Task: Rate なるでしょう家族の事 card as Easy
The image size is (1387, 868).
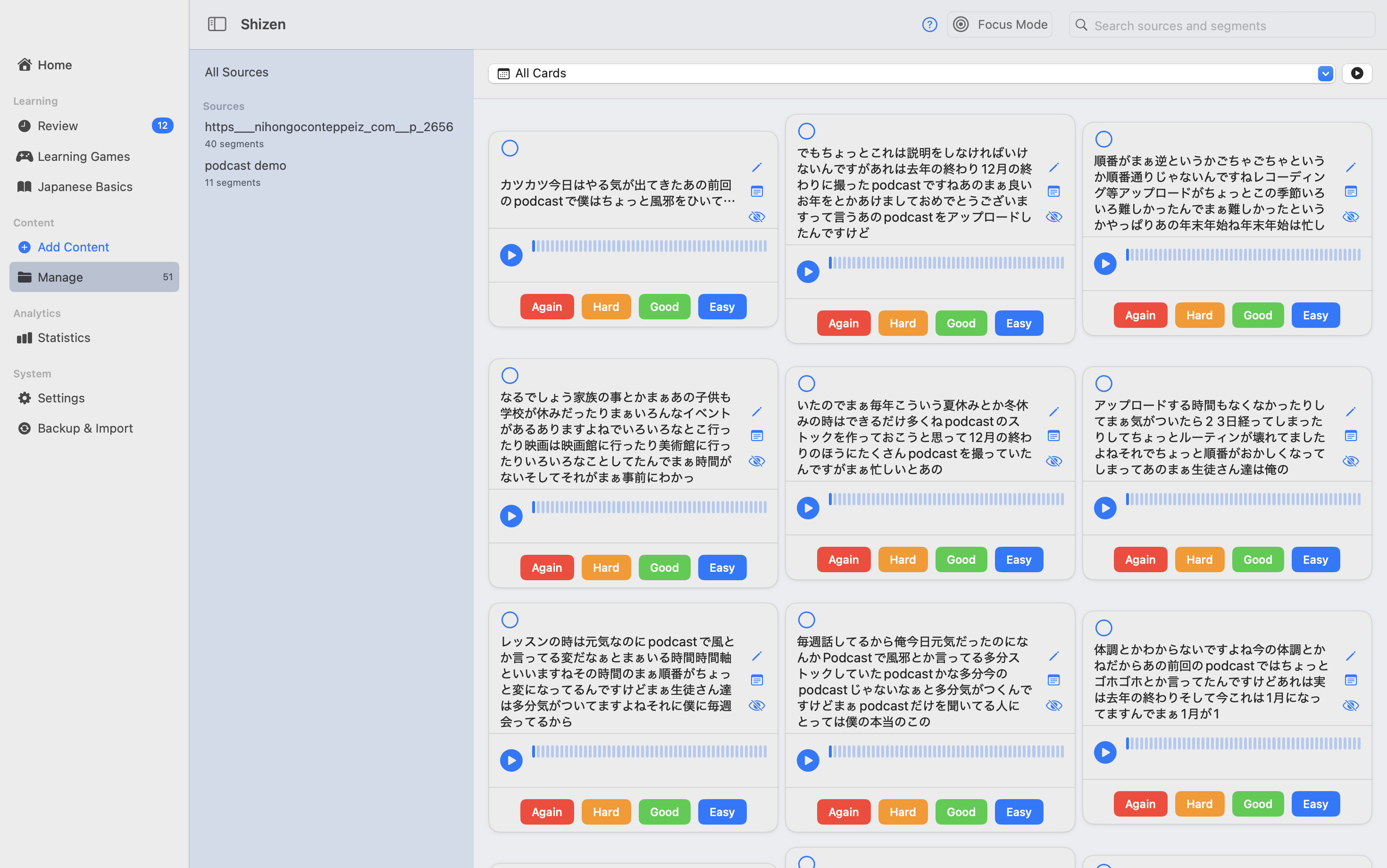Action: [x=722, y=568]
